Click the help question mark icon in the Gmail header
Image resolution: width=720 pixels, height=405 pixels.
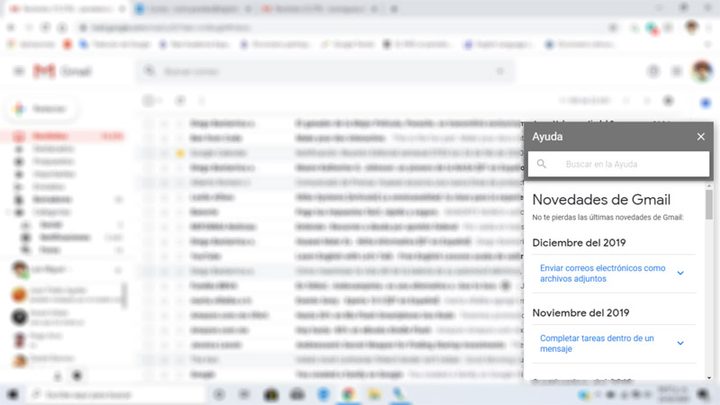[653, 71]
